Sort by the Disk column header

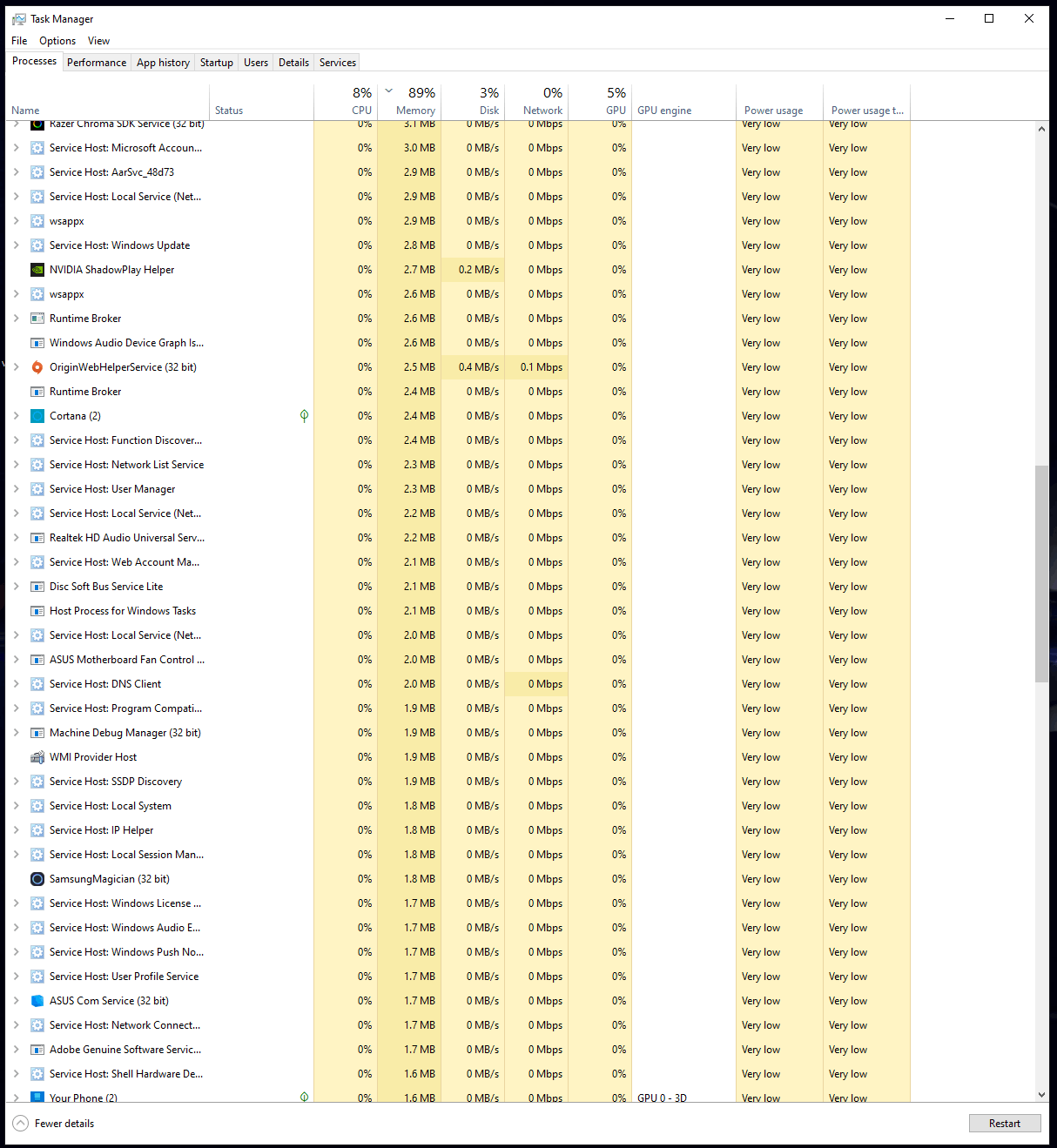[x=473, y=102]
